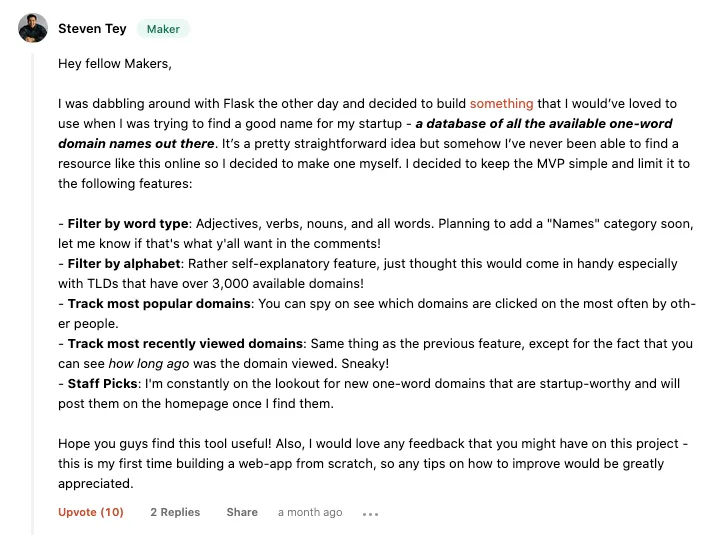Click the bold 'Filter by alphabet' text

click(124, 264)
